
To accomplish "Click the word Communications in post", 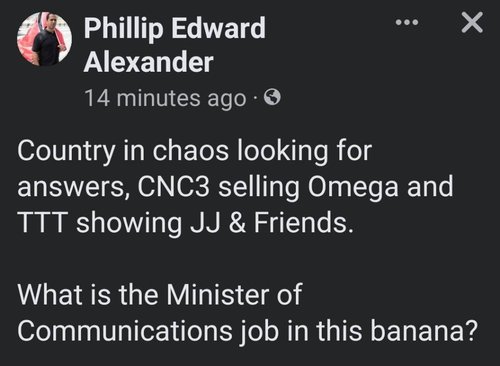I will (124, 331).
